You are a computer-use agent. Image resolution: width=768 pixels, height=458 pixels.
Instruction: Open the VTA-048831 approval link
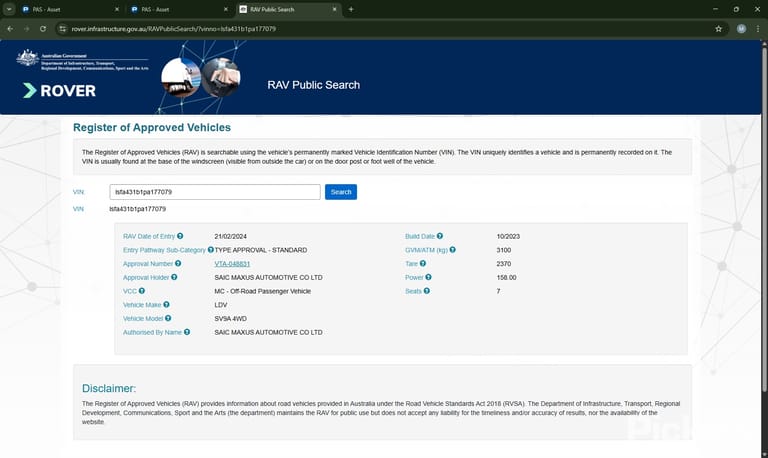232,264
